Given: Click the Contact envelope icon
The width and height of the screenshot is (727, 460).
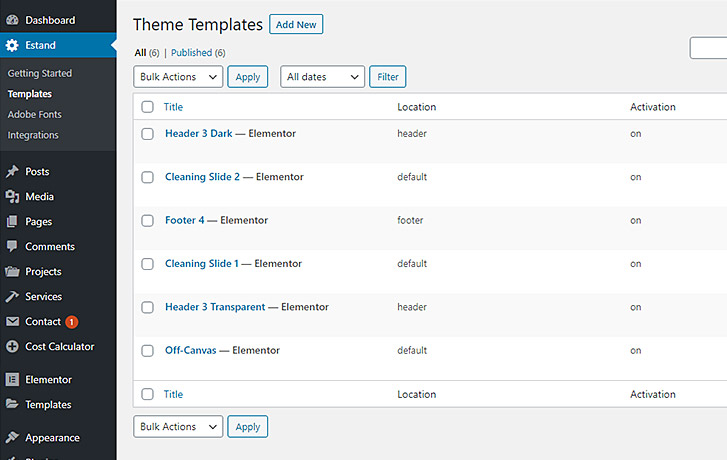Looking at the screenshot, I should 13,321.
